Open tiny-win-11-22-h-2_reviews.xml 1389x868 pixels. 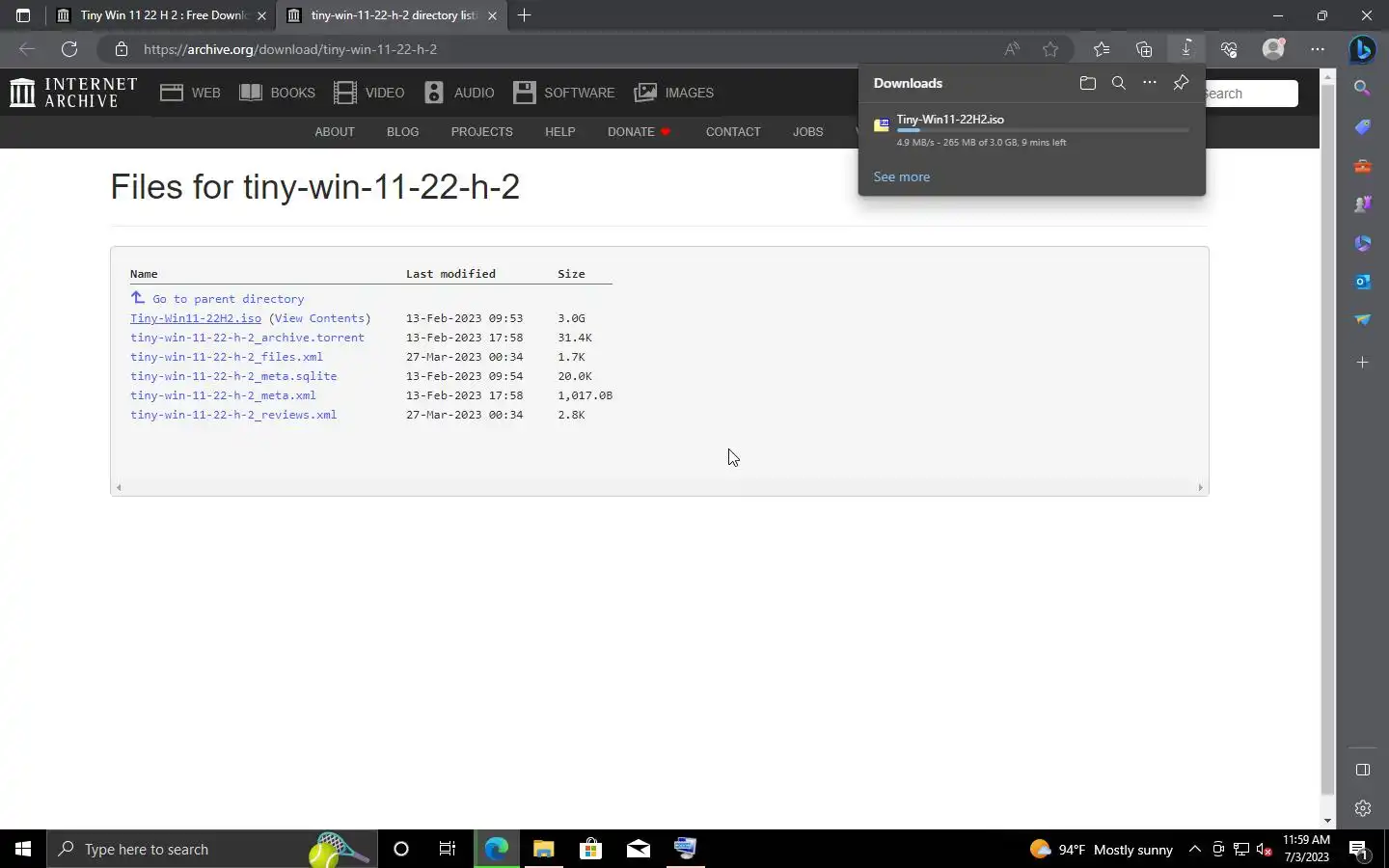[233, 415]
